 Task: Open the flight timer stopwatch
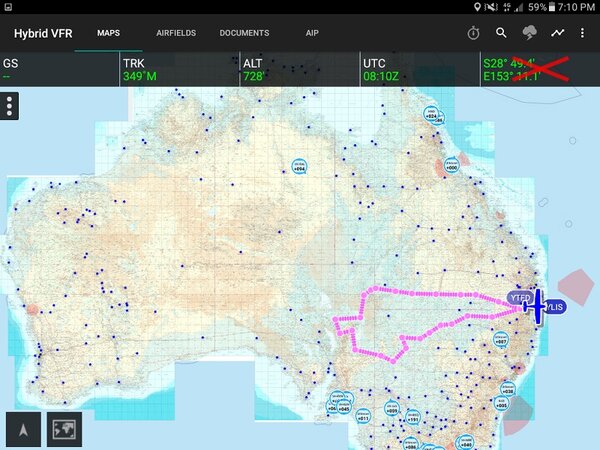click(x=473, y=33)
